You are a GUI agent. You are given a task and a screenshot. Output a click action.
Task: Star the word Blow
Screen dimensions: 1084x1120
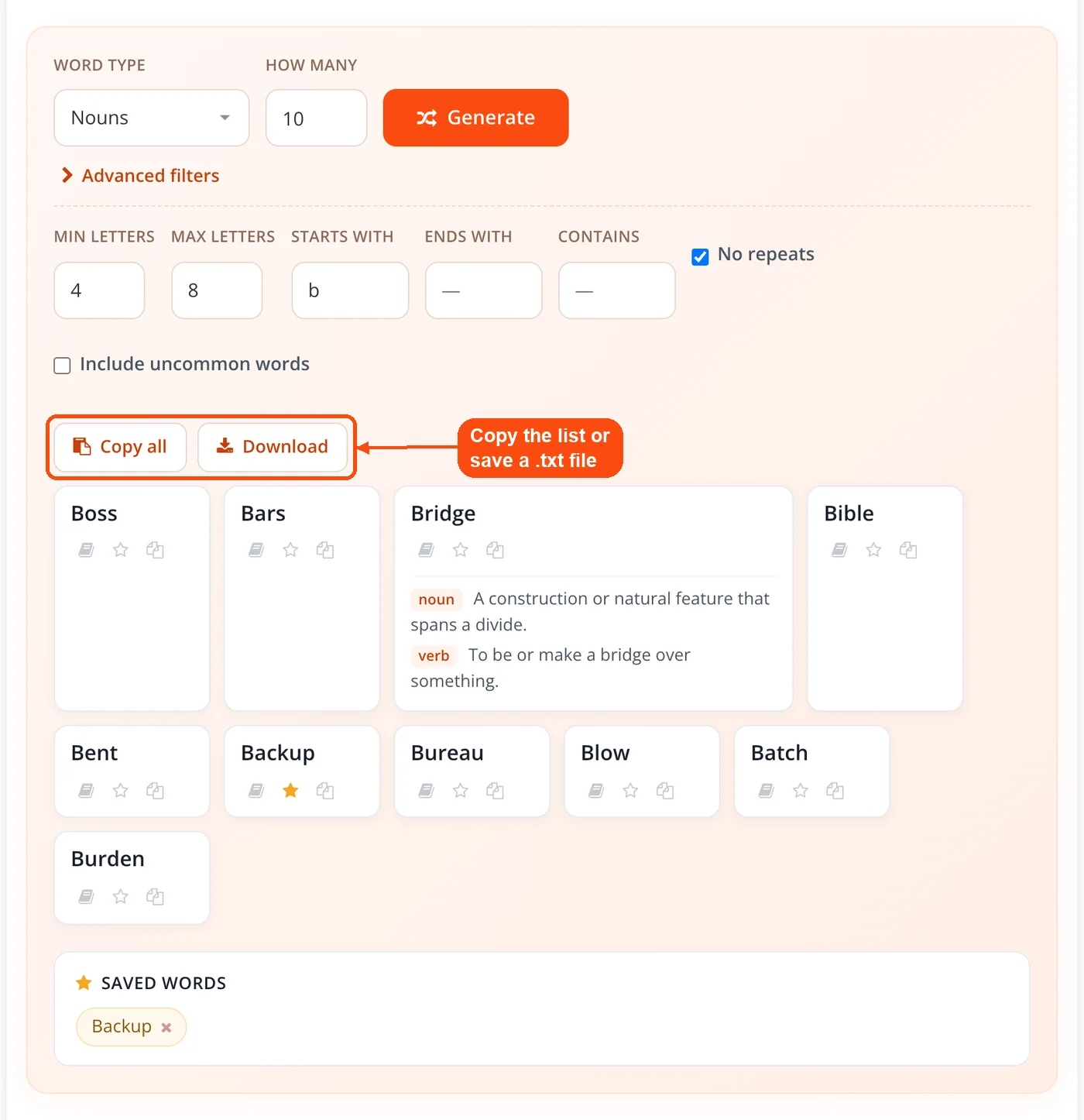coord(630,790)
